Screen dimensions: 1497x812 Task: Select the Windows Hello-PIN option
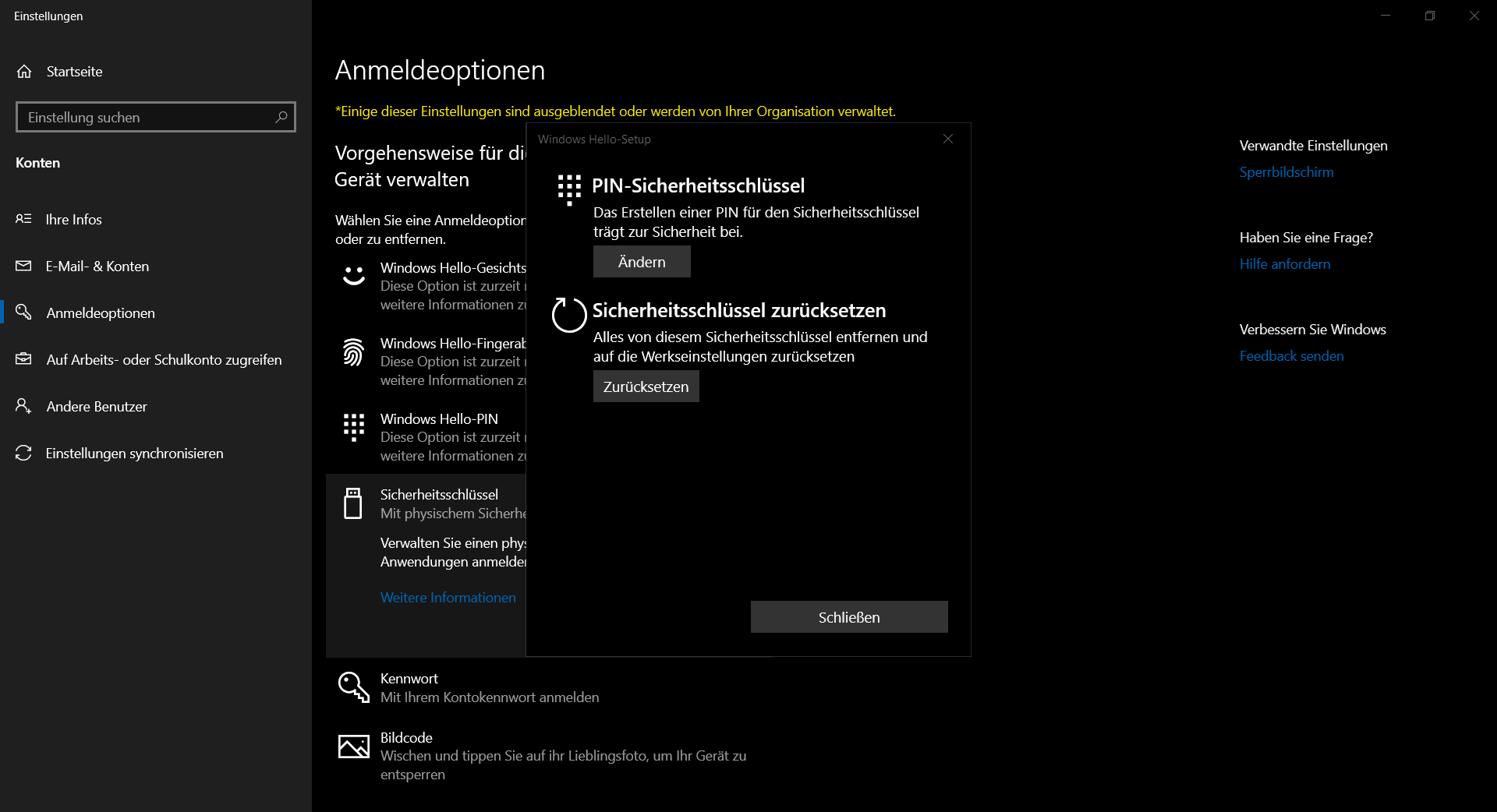[426, 436]
